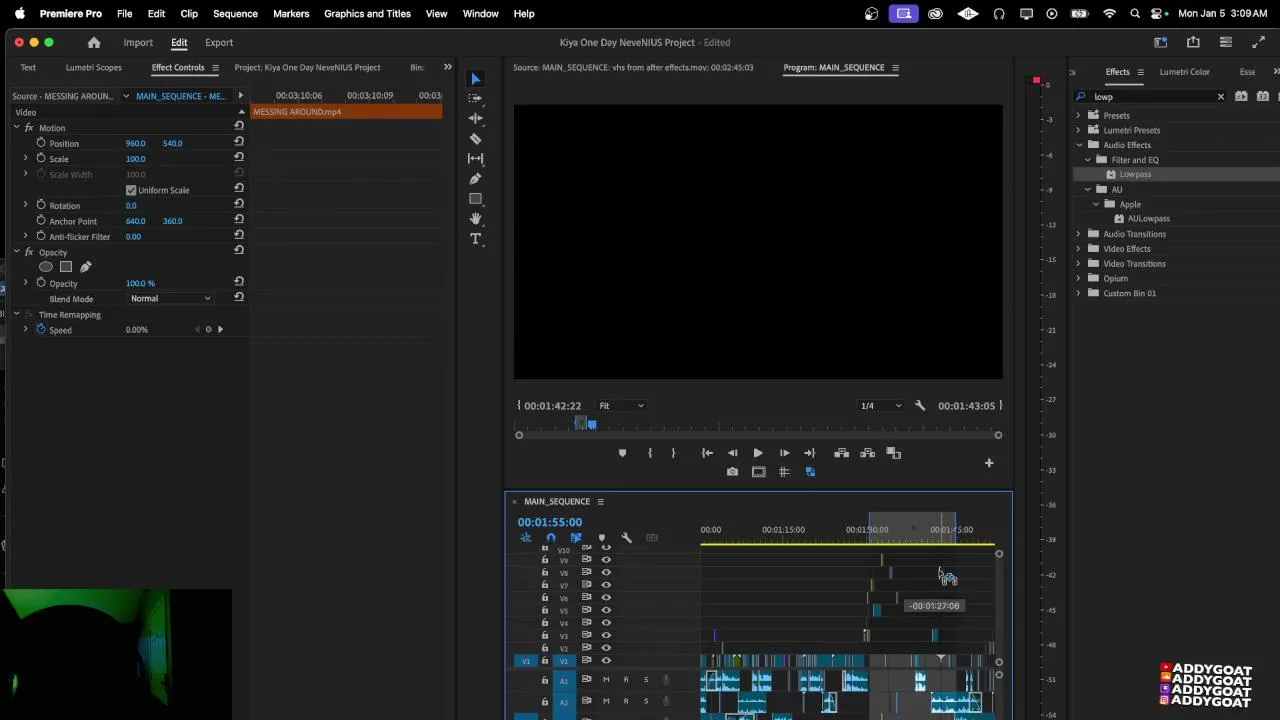Toggle Snap in timeline magnet icon
The height and width of the screenshot is (720, 1280).
551,538
